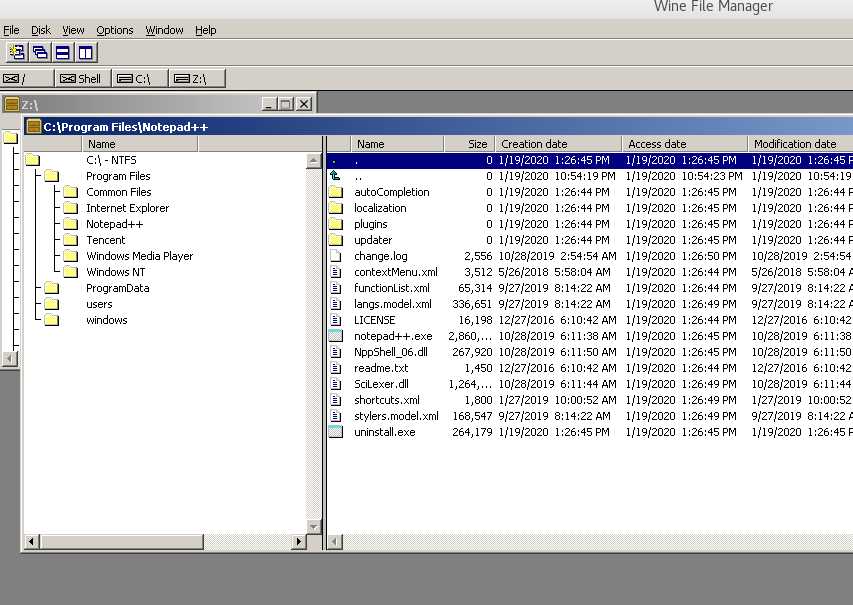Click the file list horizontal scroll left arrow
The width and height of the screenshot is (853, 605).
(335, 541)
